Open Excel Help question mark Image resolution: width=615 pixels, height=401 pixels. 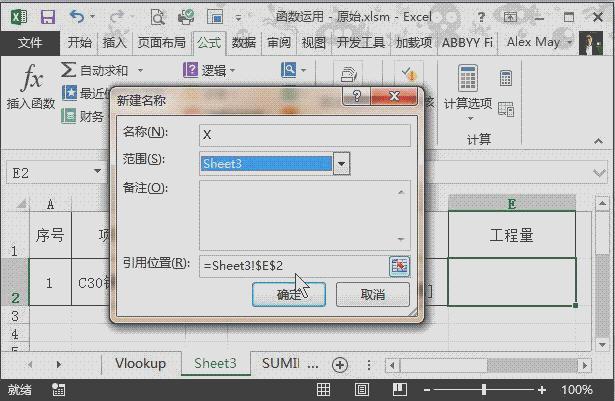pyautogui.click(x=481, y=17)
